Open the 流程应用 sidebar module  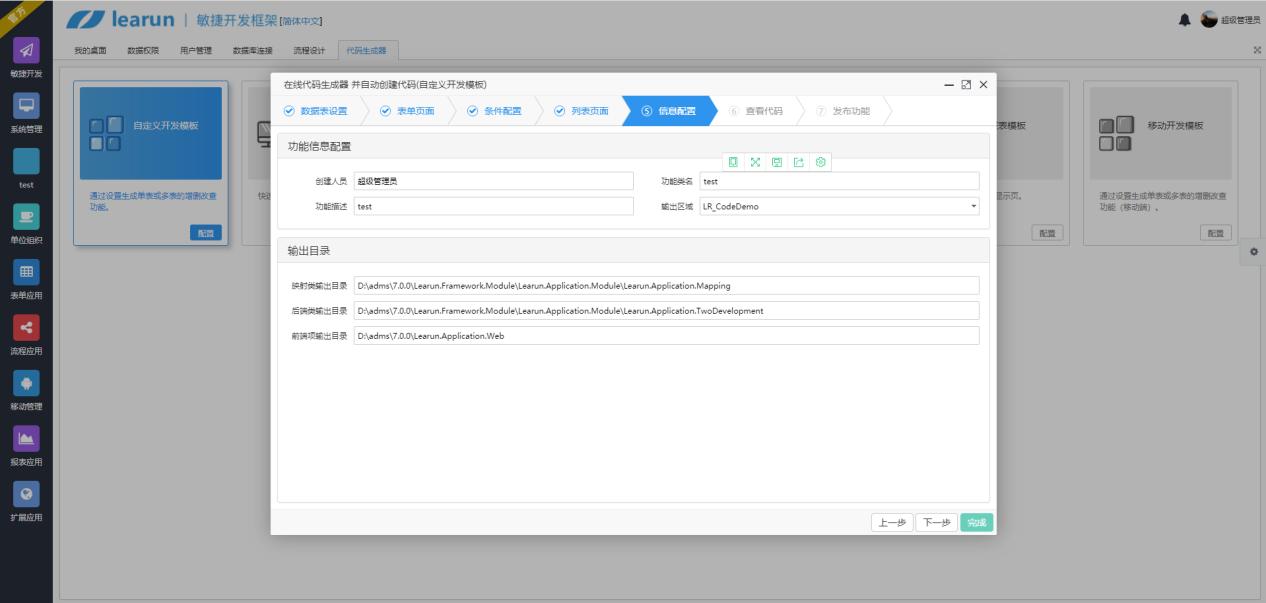point(26,335)
